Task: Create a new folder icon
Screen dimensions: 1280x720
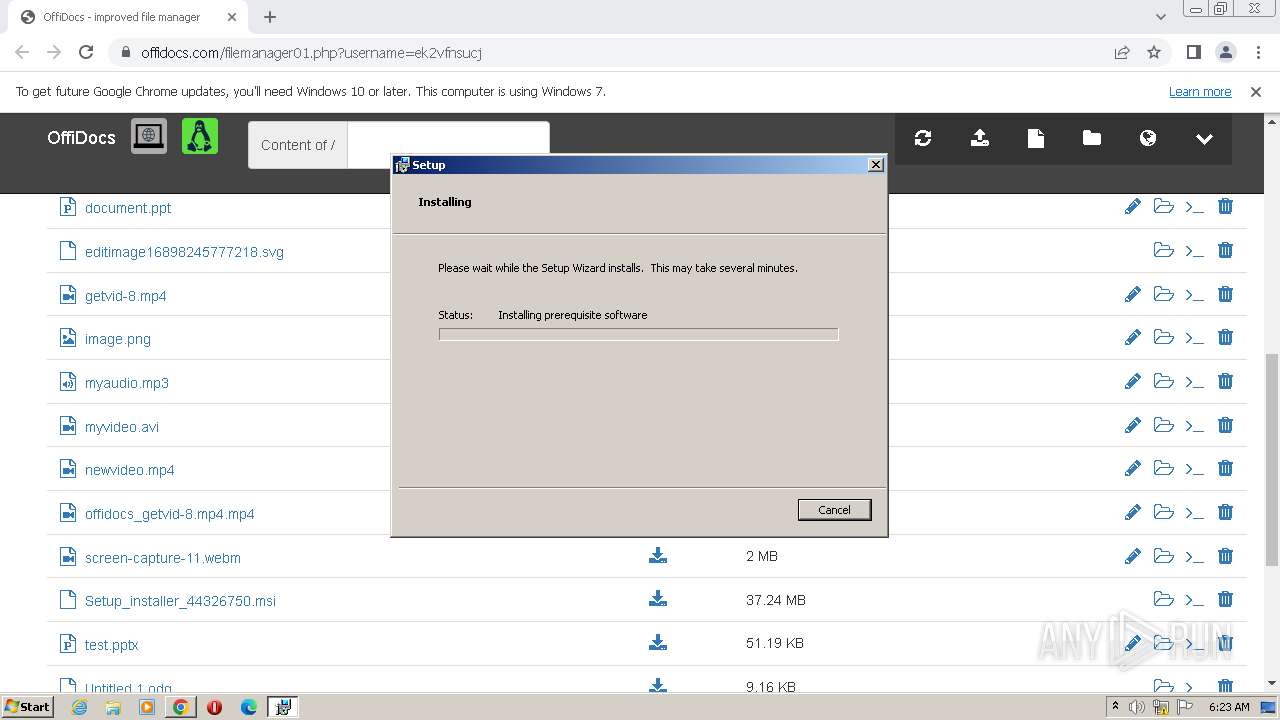Action: [1092, 138]
